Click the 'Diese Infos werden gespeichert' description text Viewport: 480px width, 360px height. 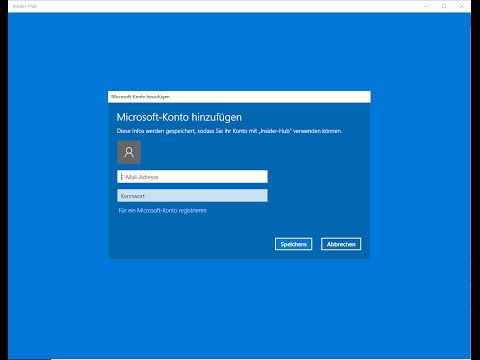229,131
